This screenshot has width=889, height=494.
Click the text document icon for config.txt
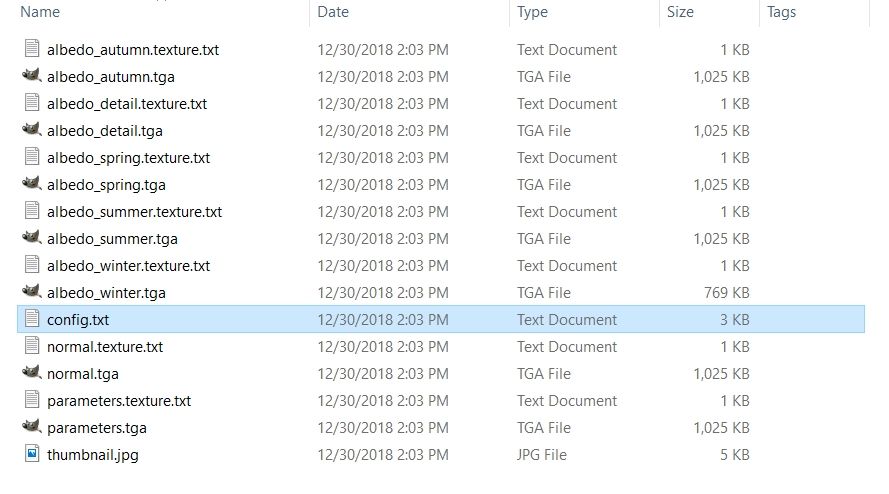tap(31, 320)
